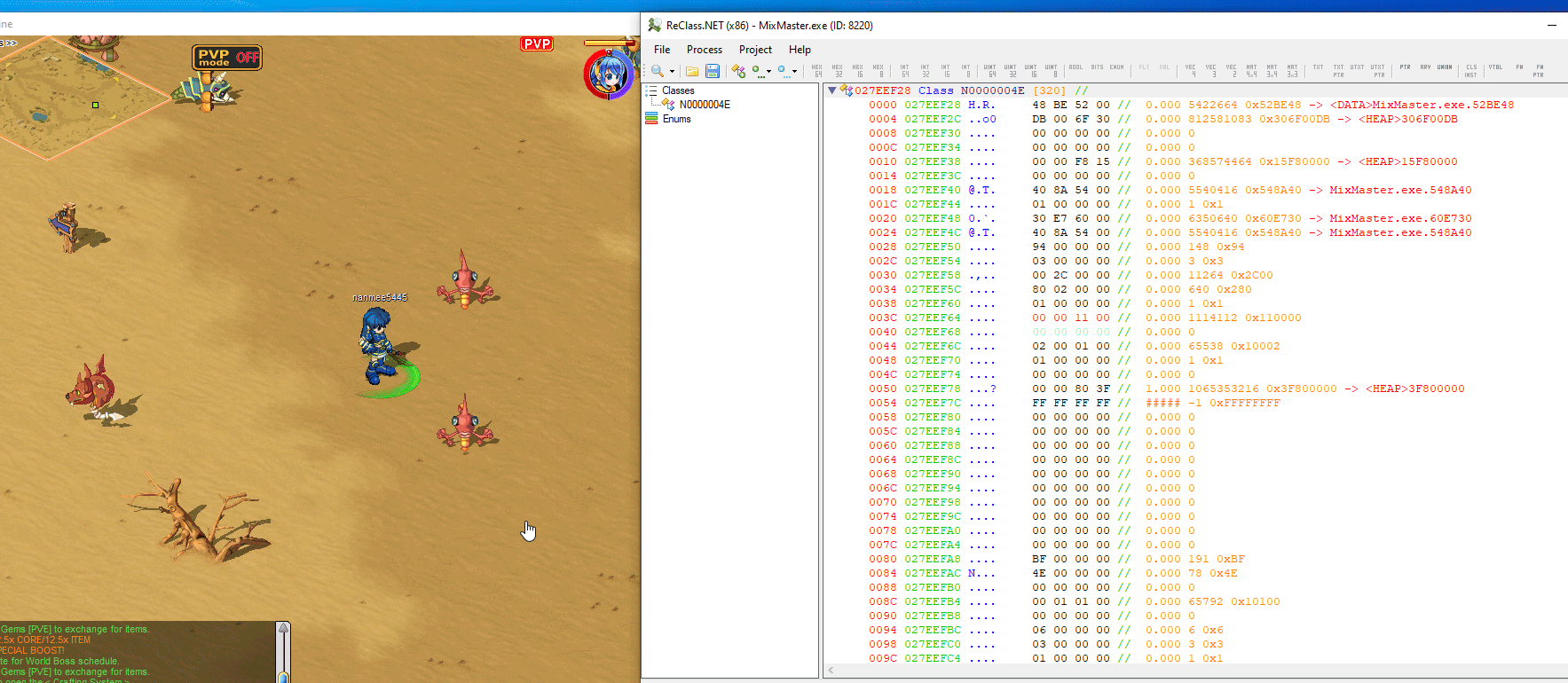
Task: Select the ARY array node type
Action: pyautogui.click(x=1426, y=67)
